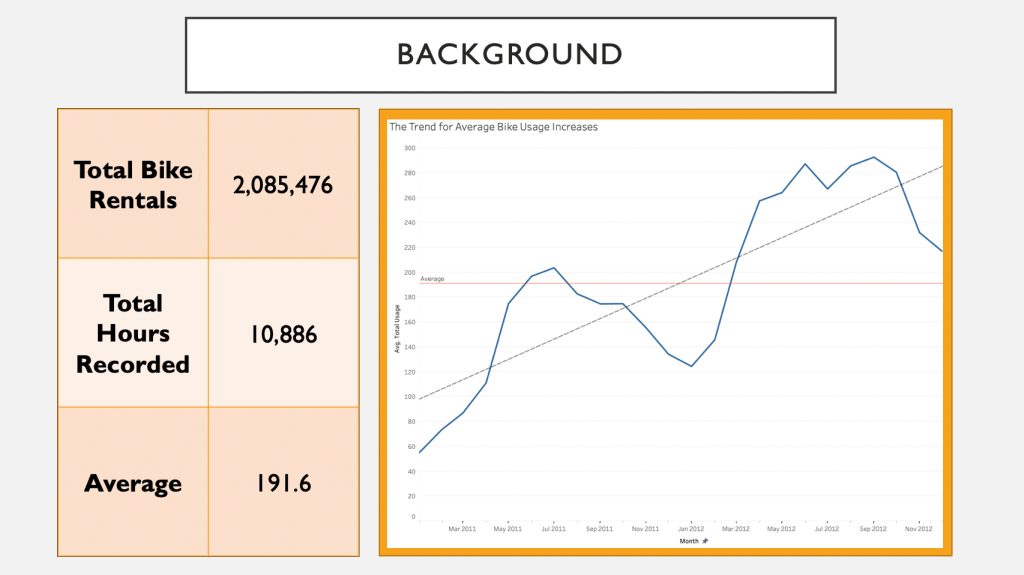Click the Mar 2011 axis label
This screenshot has height=575, width=1024.
(x=462, y=529)
